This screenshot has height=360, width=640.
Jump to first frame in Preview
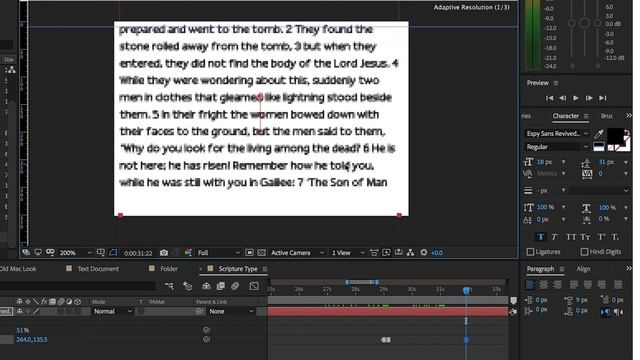(x=549, y=98)
